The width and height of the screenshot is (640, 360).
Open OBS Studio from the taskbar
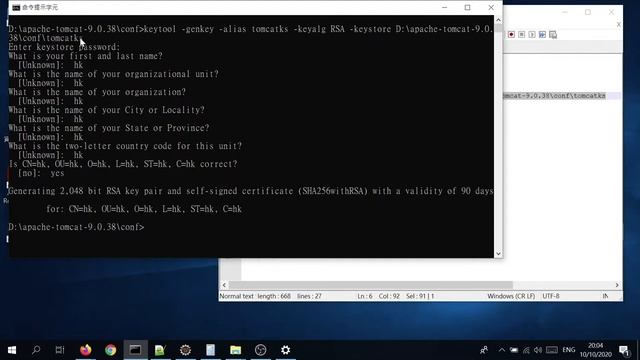(x=260, y=350)
